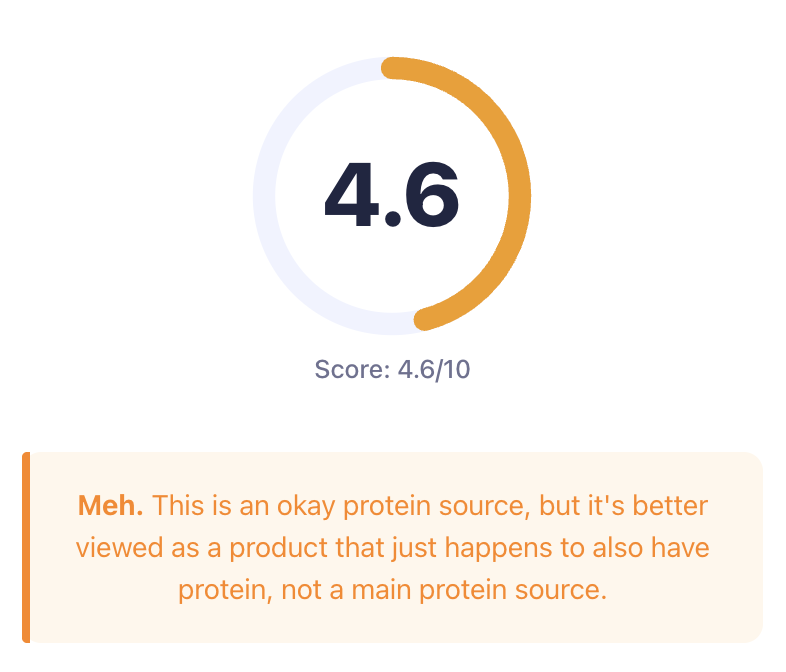Click the digit 4 in the big score
This screenshot has width=786, height=672.
click(x=356, y=195)
